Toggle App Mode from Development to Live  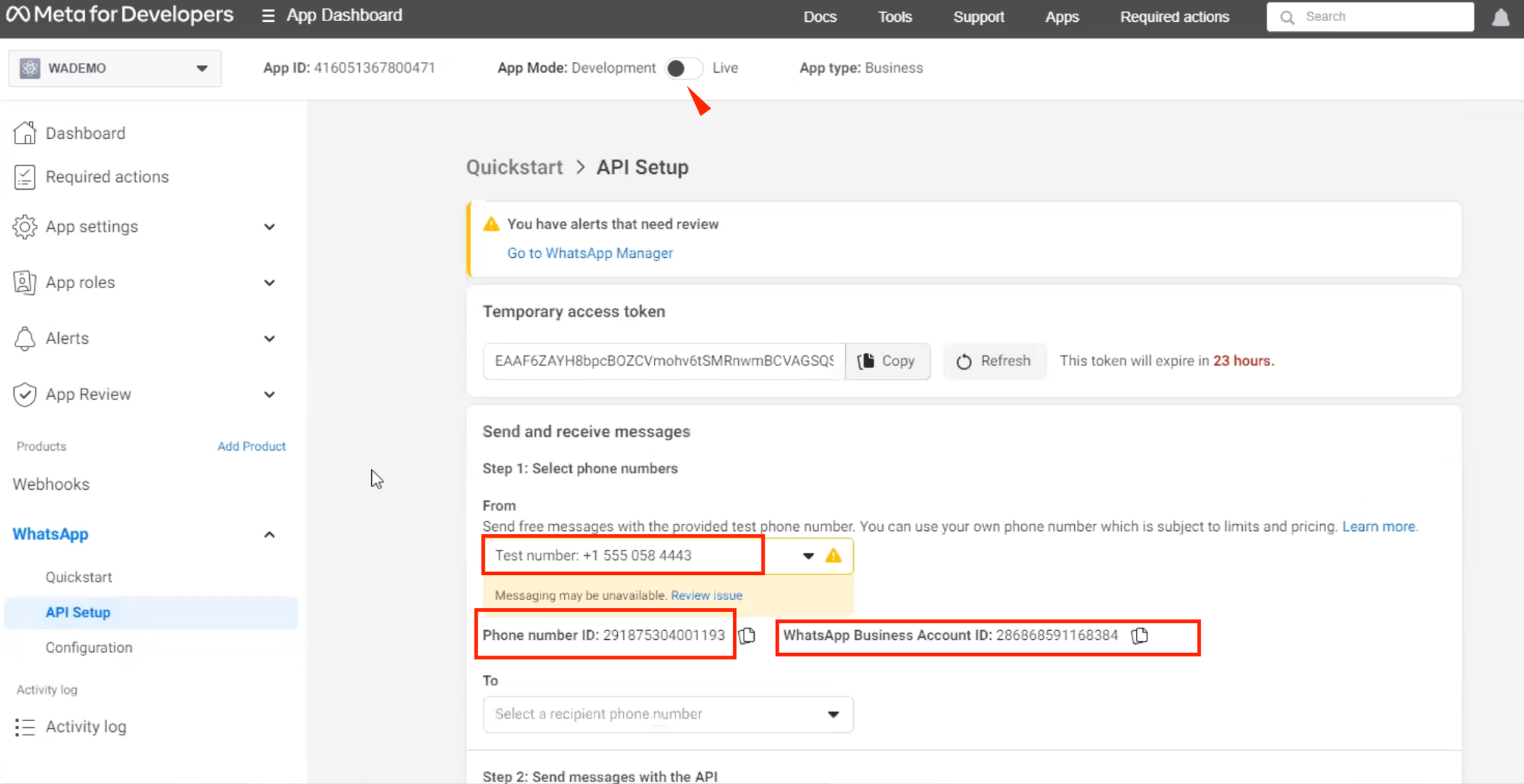(x=683, y=68)
